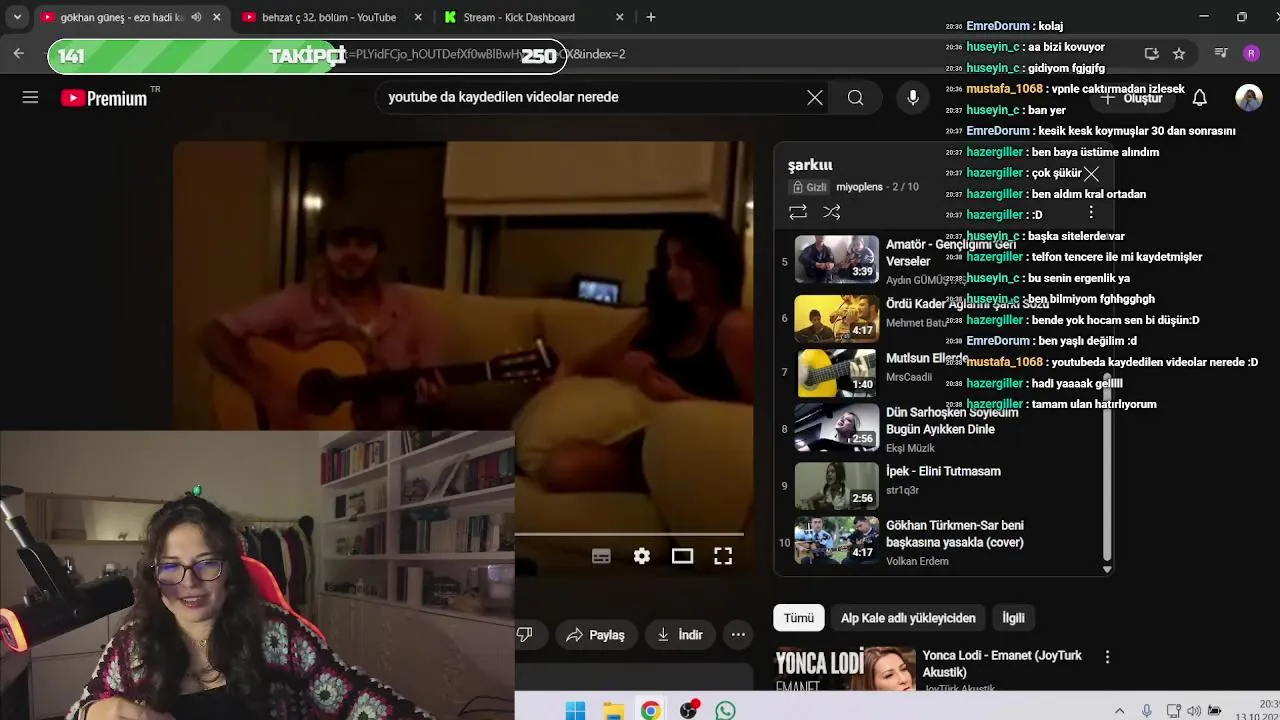
Task: Close the Stream - Kick Dashboard tab
Action: click(x=620, y=17)
